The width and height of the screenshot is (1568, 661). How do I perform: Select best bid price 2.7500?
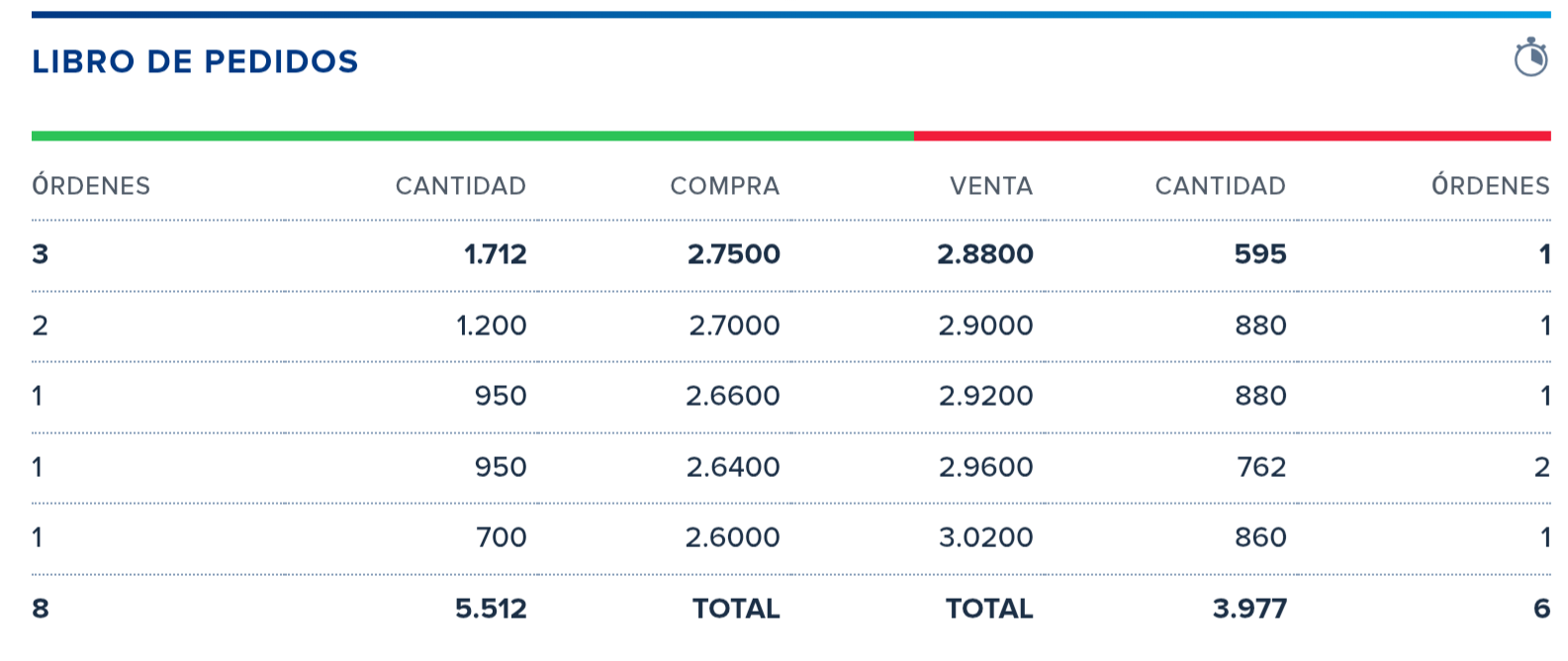tap(733, 254)
